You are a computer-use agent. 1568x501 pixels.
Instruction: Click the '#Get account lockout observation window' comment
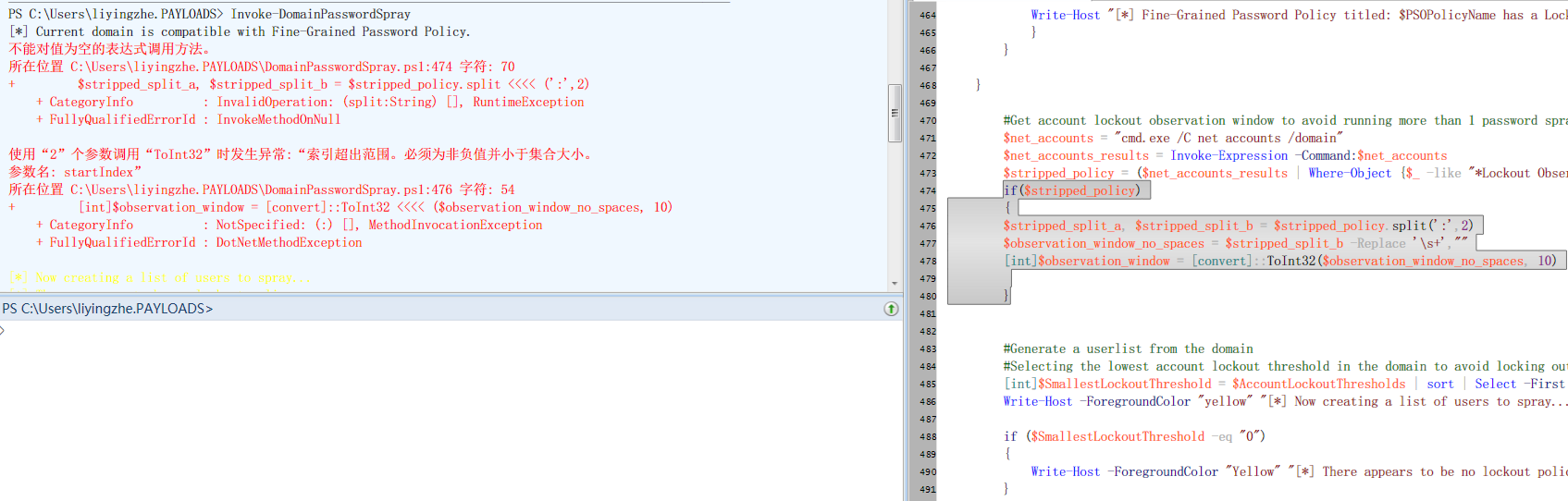click(x=1286, y=120)
